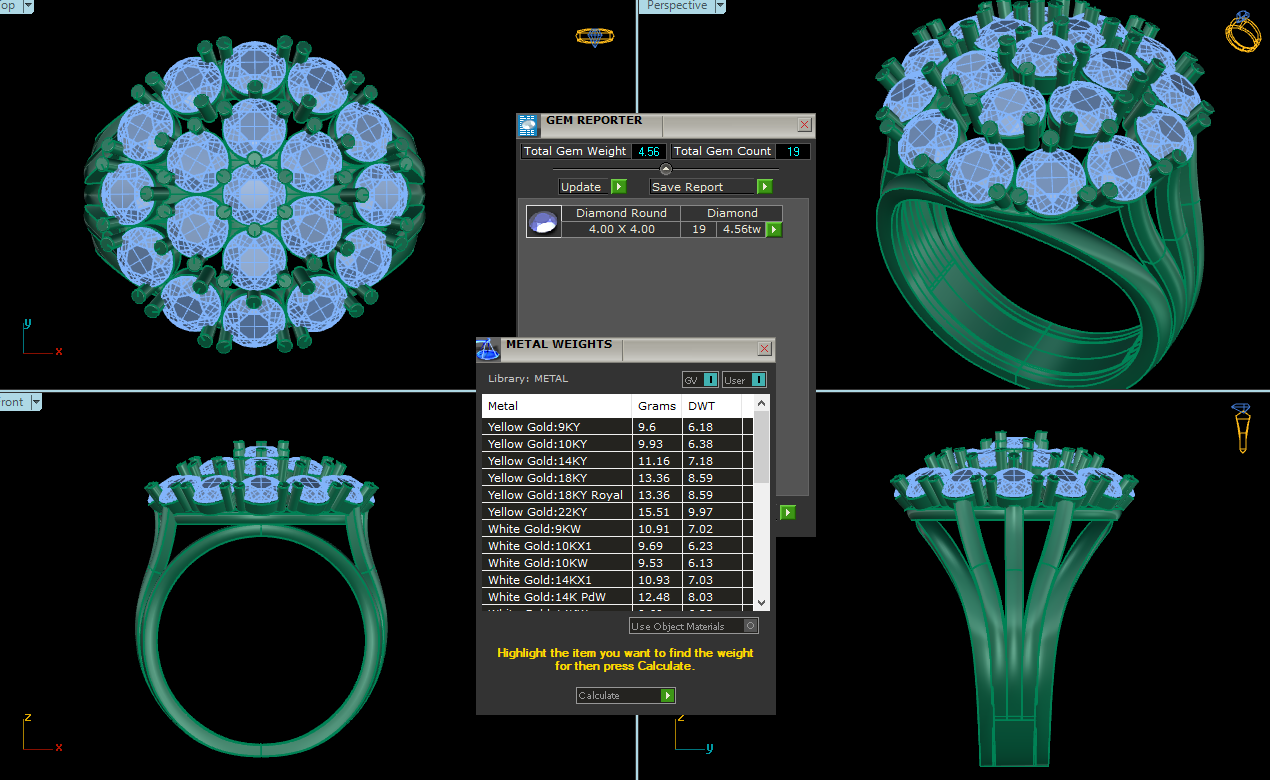
Task: Click the Save Report button
Action: click(702, 187)
